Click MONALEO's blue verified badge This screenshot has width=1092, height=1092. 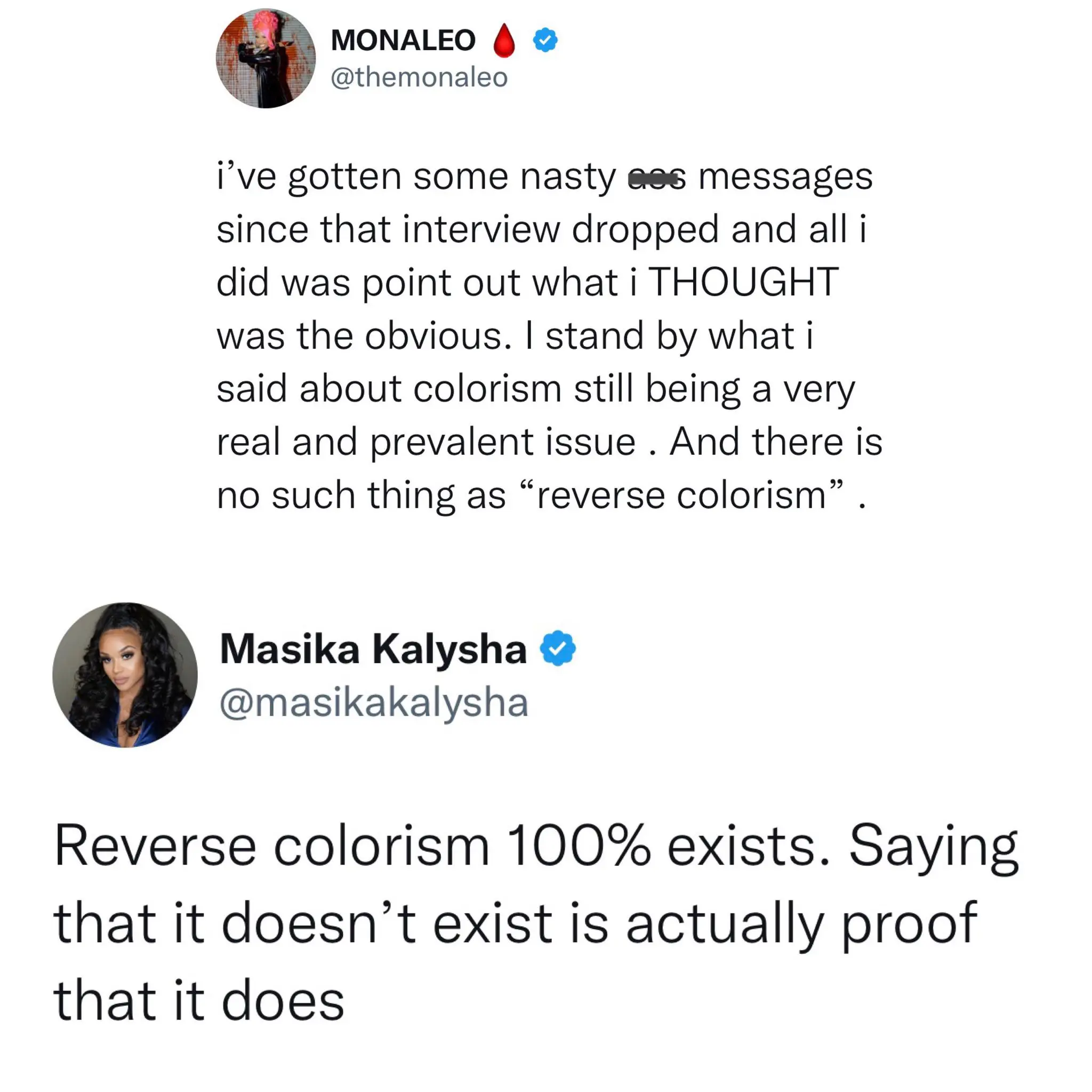pyautogui.click(x=545, y=40)
